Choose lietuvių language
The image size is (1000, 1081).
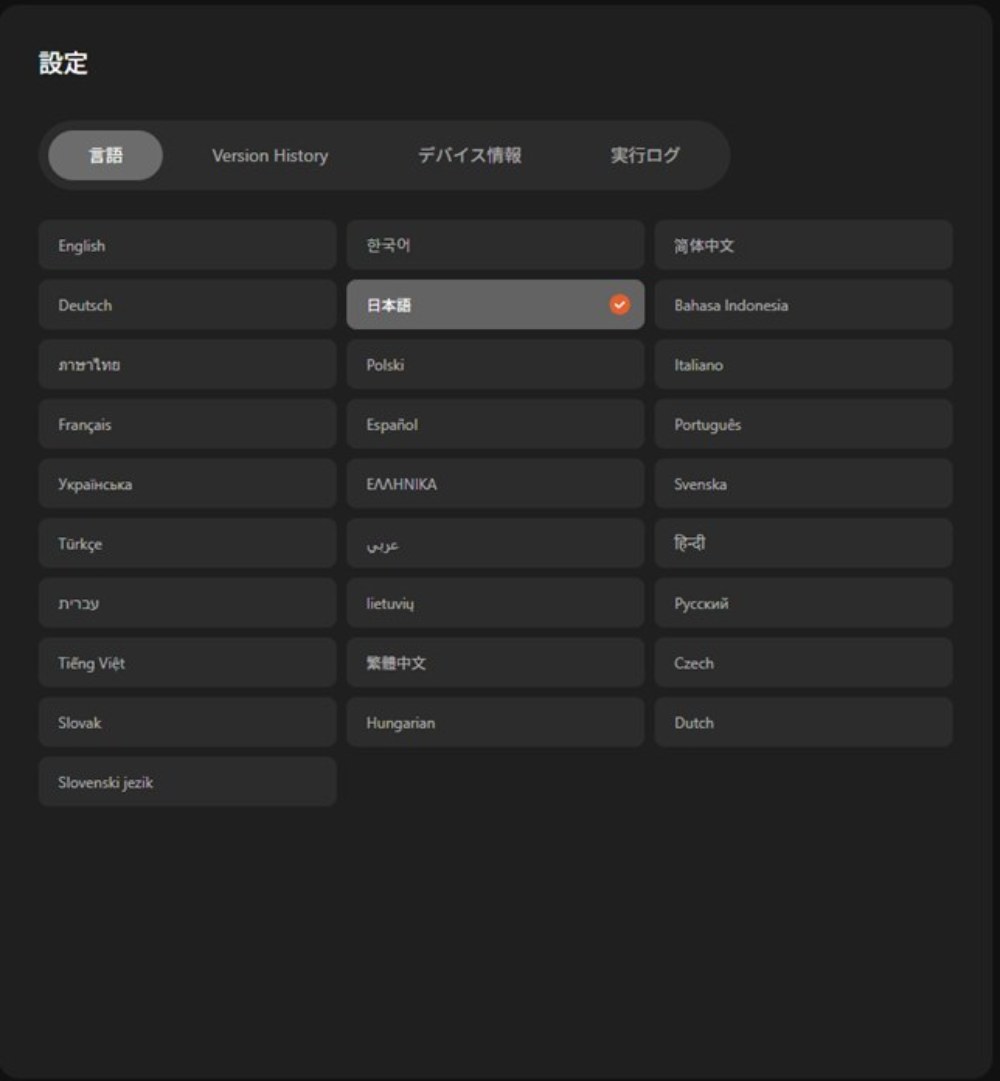pyautogui.click(x=496, y=603)
